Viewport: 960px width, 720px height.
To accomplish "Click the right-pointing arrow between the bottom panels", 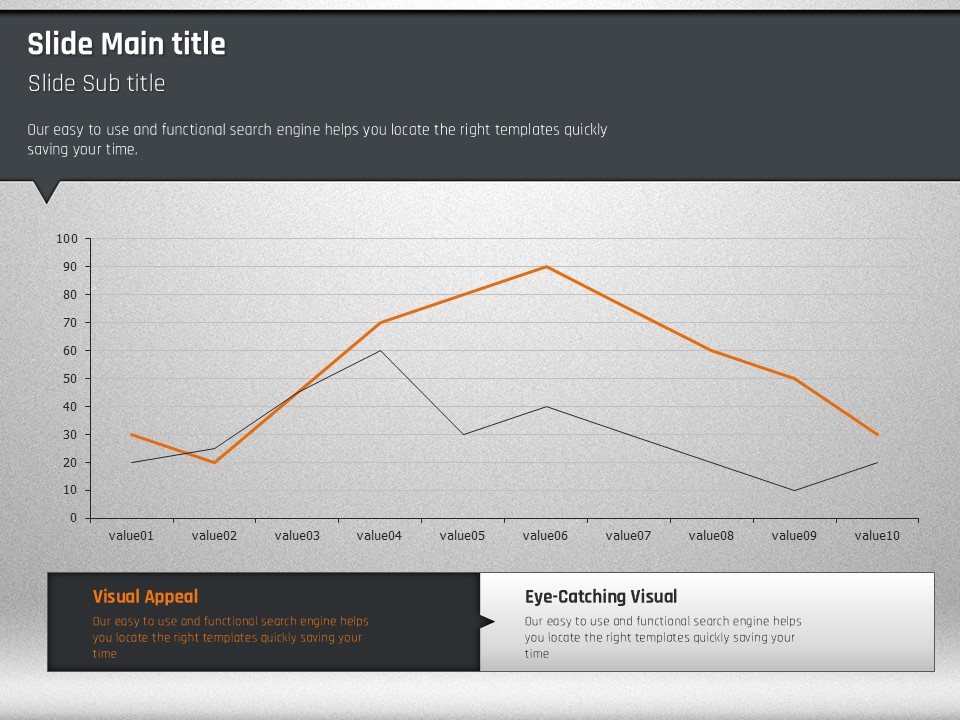I will [486, 622].
